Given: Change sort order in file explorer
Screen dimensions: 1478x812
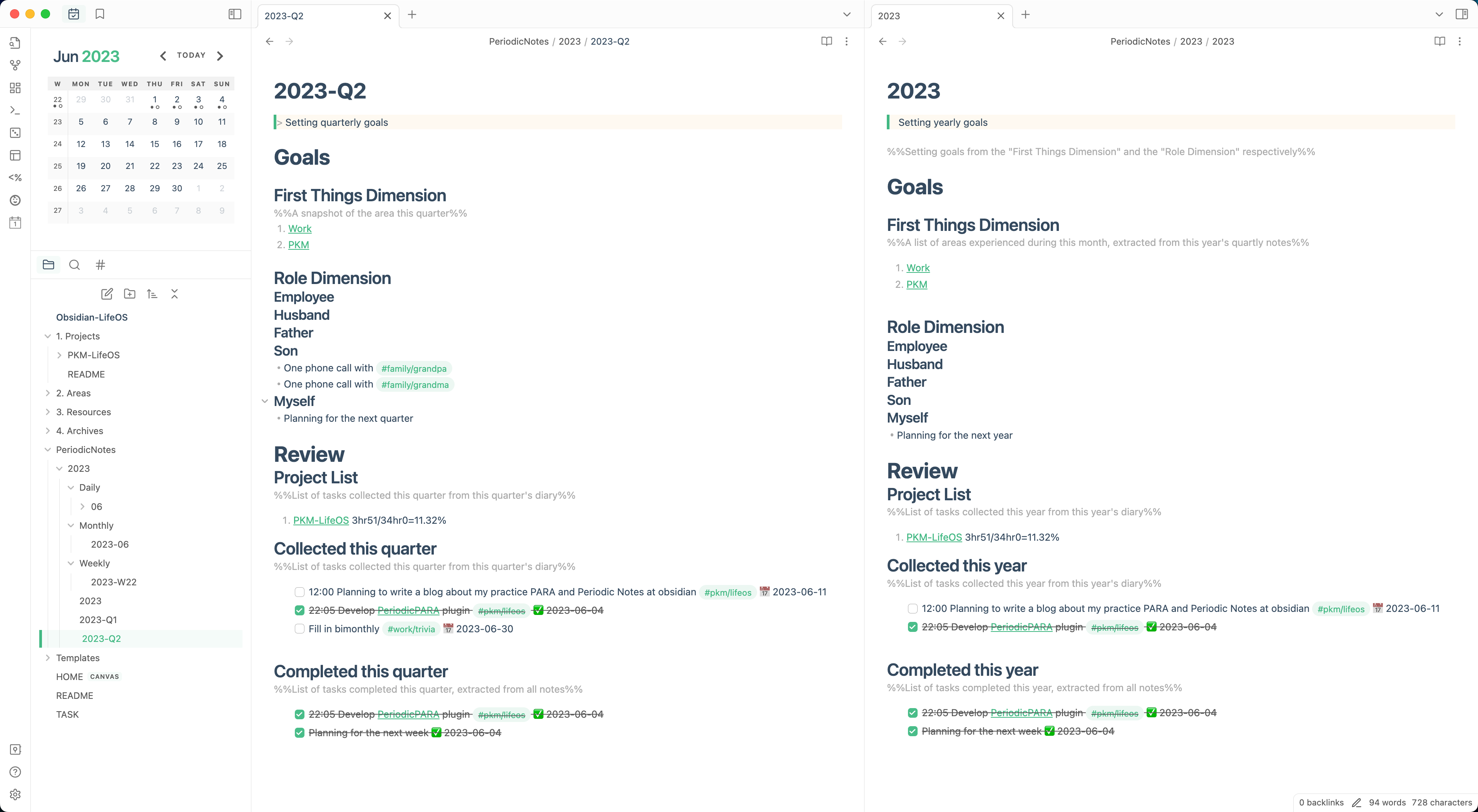Looking at the screenshot, I should click(152, 294).
